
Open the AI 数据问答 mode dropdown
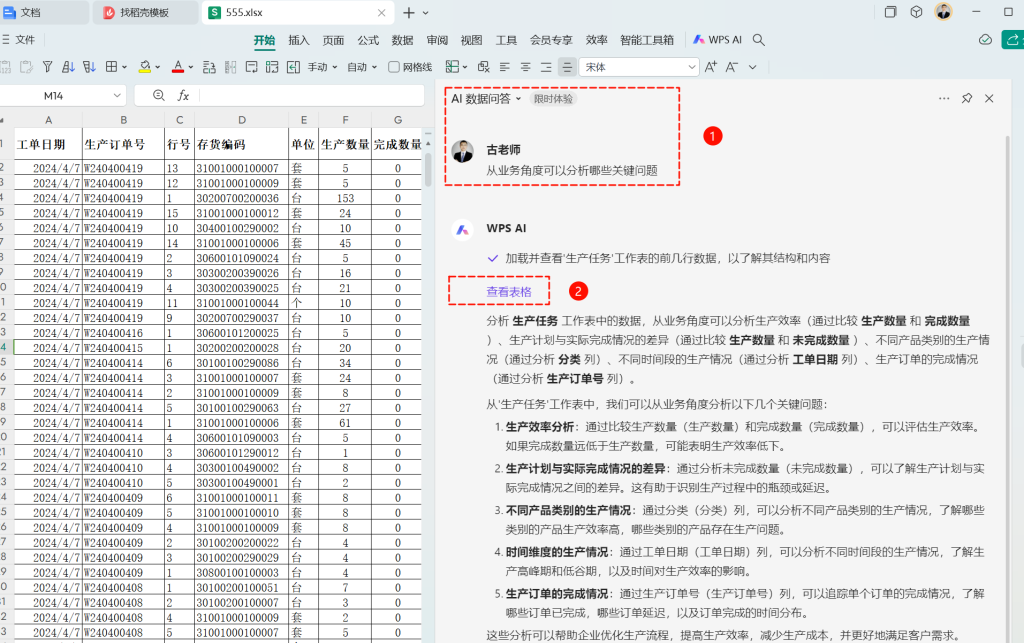486,99
